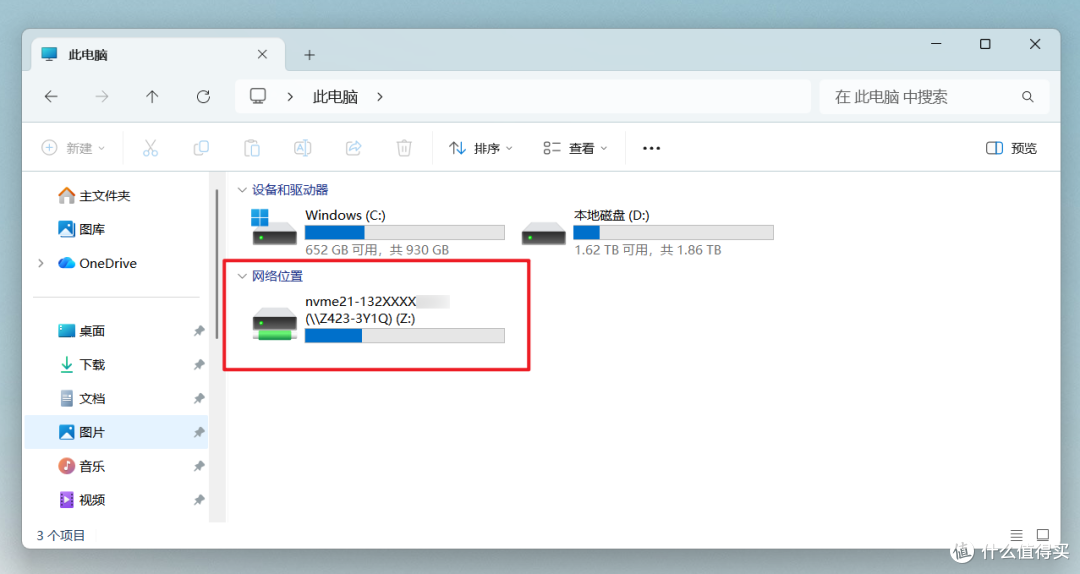
Task: Click the Share icon in toolbar
Action: point(353,148)
